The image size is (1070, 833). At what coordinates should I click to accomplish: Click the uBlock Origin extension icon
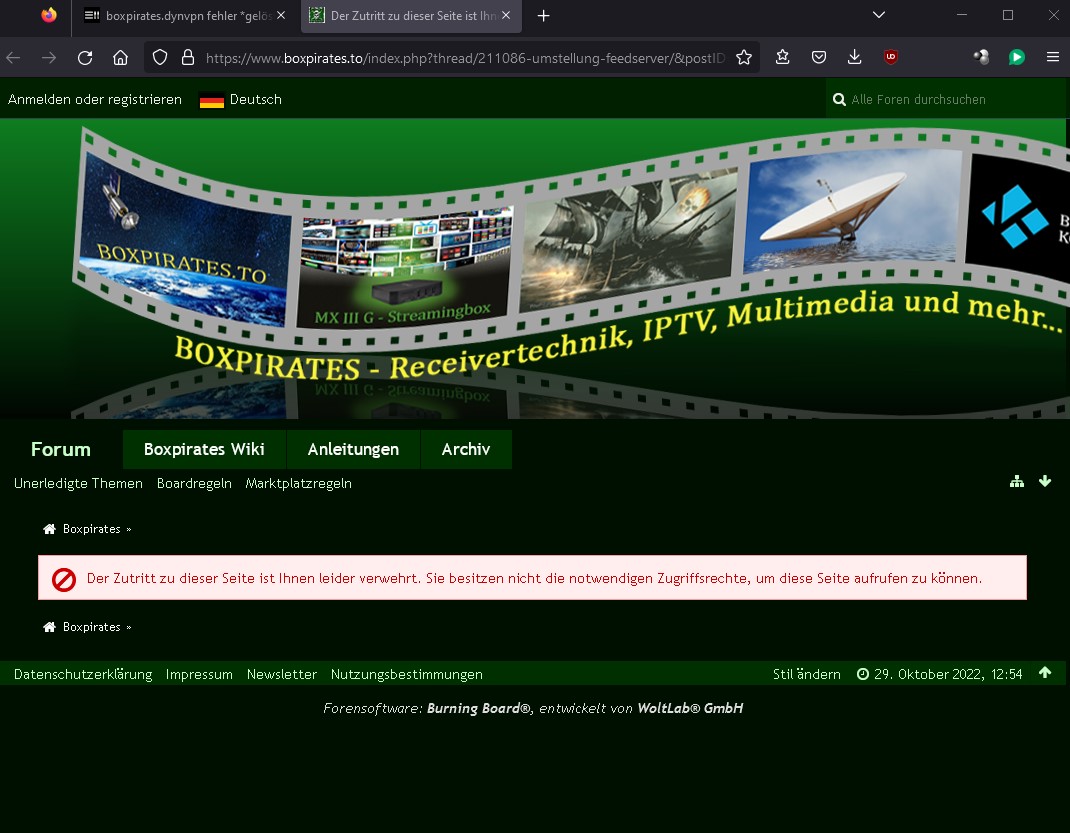click(890, 58)
